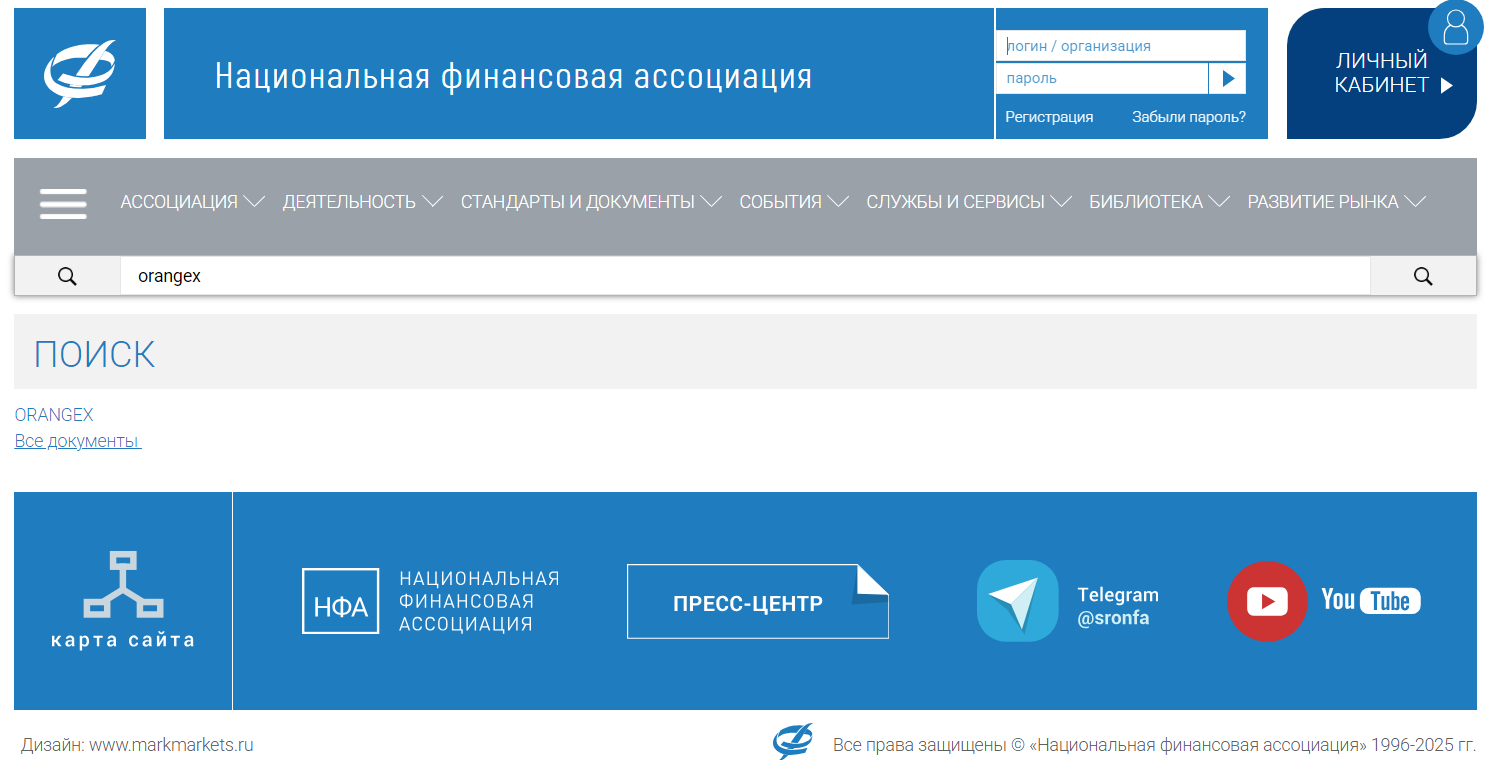The height and width of the screenshot is (773, 1499).
Task: Expand the События menu
Action: (794, 202)
